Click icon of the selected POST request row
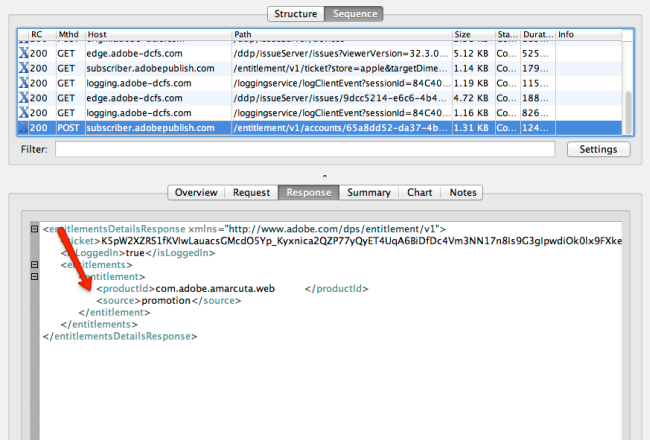 pyautogui.click(x=24, y=128)
